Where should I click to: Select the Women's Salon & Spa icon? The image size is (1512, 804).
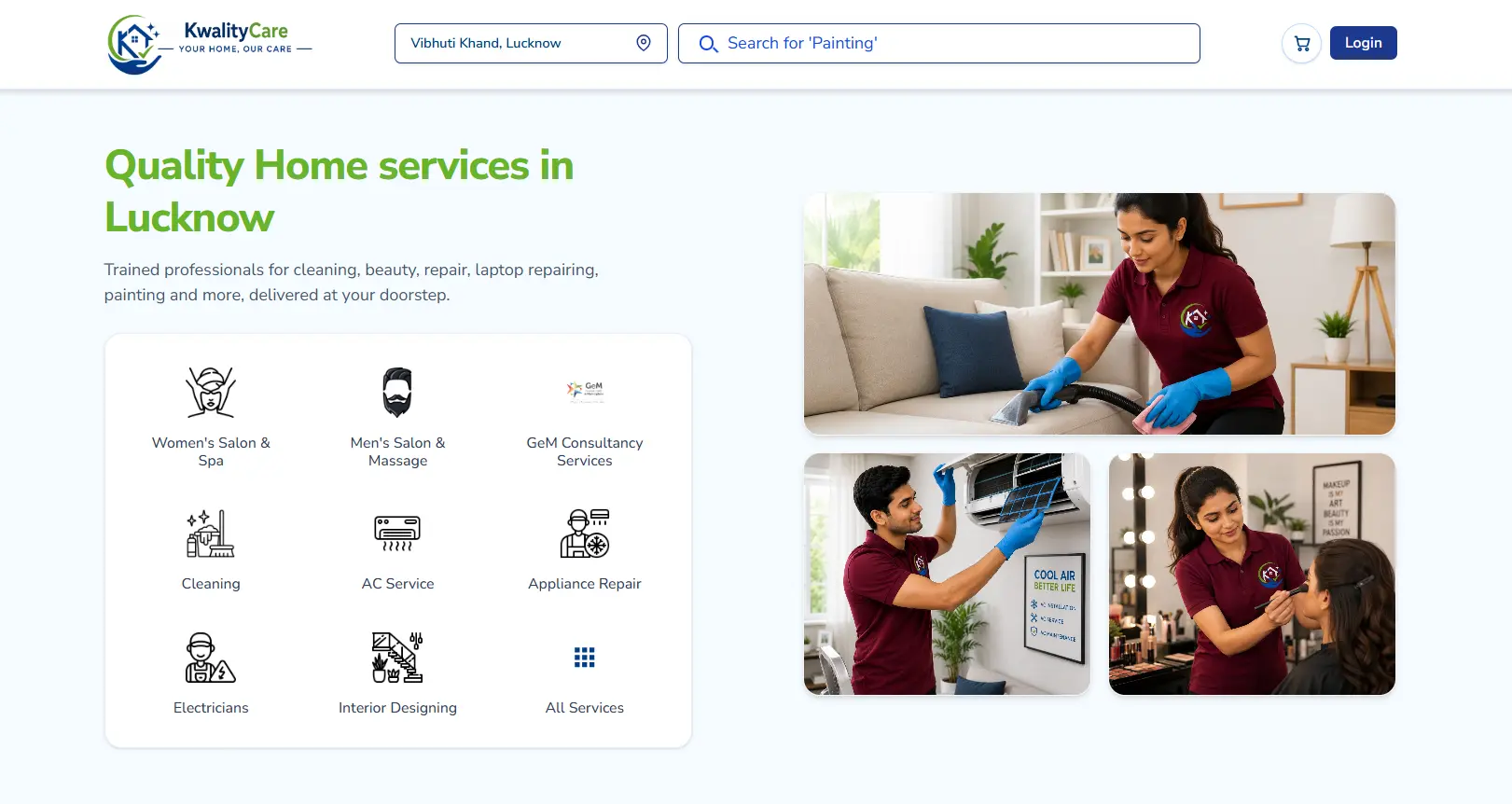(x=211, y=392)
